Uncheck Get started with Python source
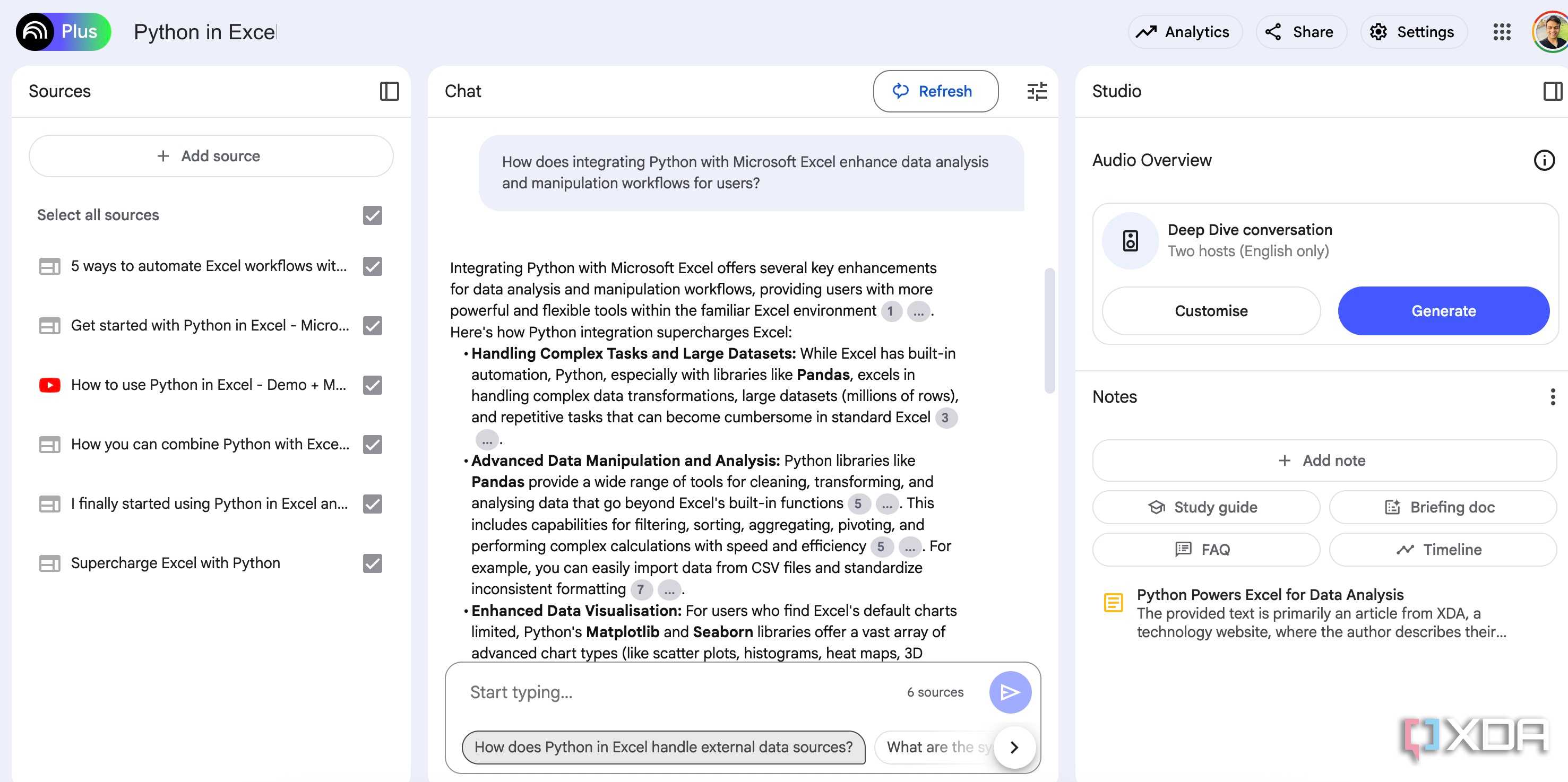Screen dimensions: 1568x782 tap(373, 326)
